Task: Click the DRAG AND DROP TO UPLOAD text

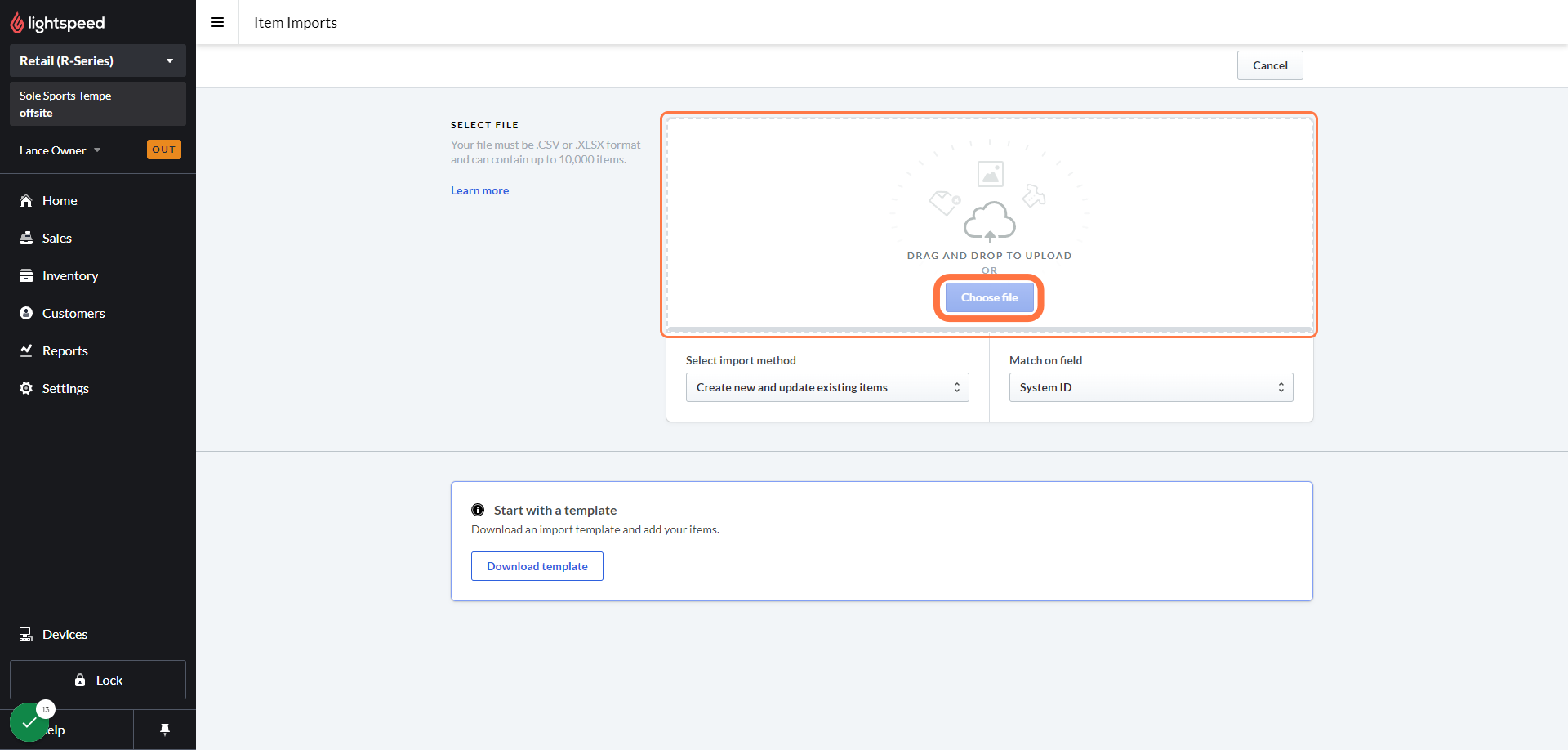Action: tap(989, 256)
